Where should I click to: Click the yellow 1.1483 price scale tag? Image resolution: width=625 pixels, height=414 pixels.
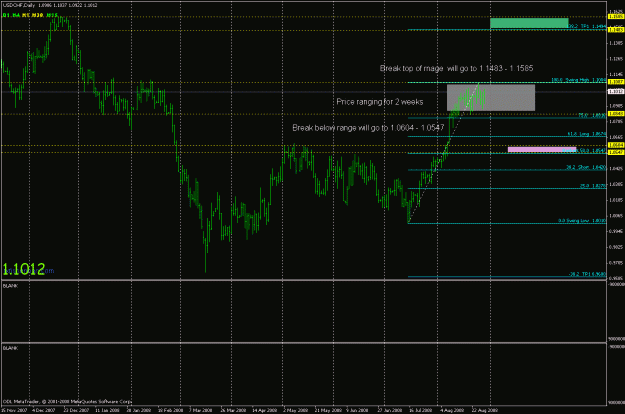(x=616, y=30)
